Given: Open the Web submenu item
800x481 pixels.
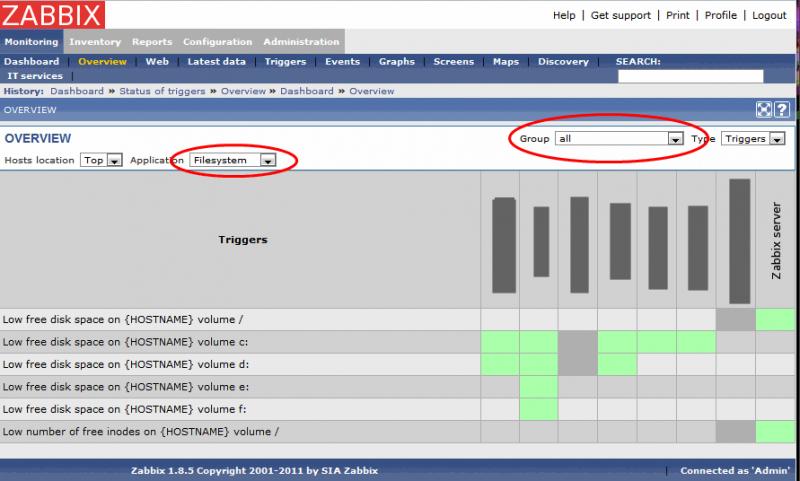Looking at the screenshot, I should [x=157, y=62].
